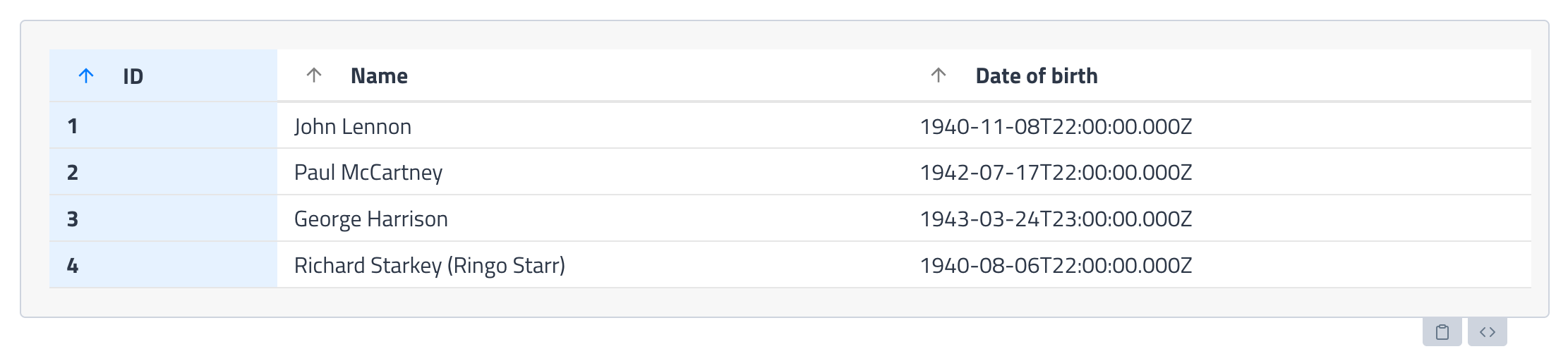Click ID cell with value 3

pyautogui.click(x=164, y=219)
